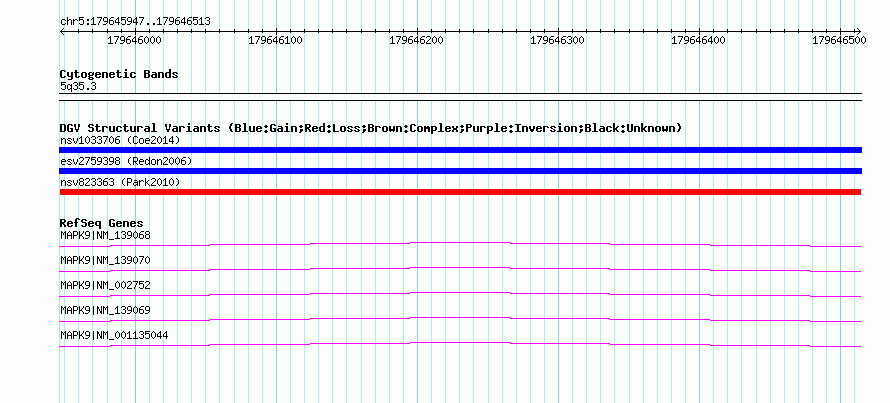Screen dimensions: 890x403
Task: Click the 5q35.3 band label
Action: tap(78, 86)
